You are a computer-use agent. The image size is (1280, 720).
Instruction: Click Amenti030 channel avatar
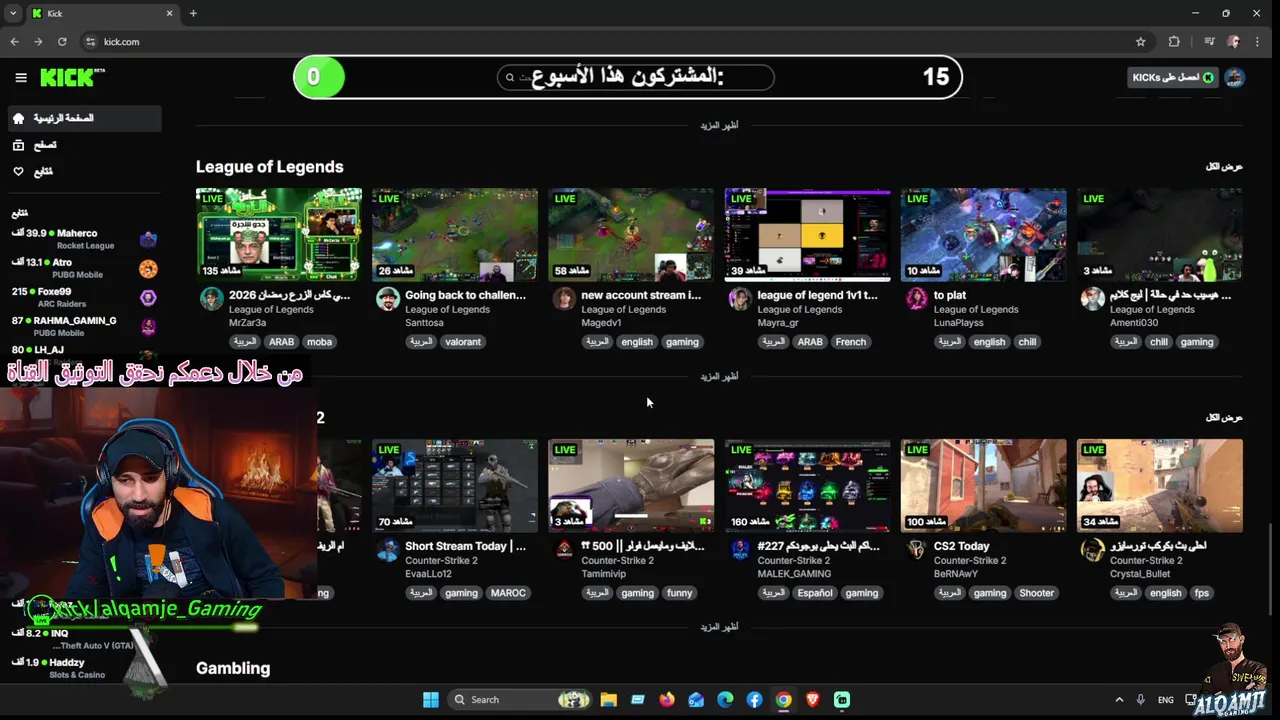point(1093,299)
